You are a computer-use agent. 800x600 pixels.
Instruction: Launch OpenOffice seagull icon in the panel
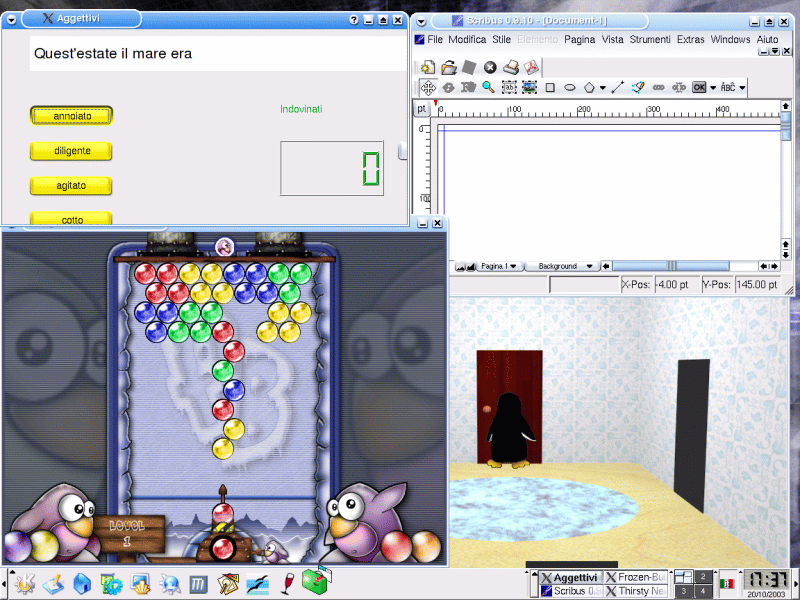[258, 584]
